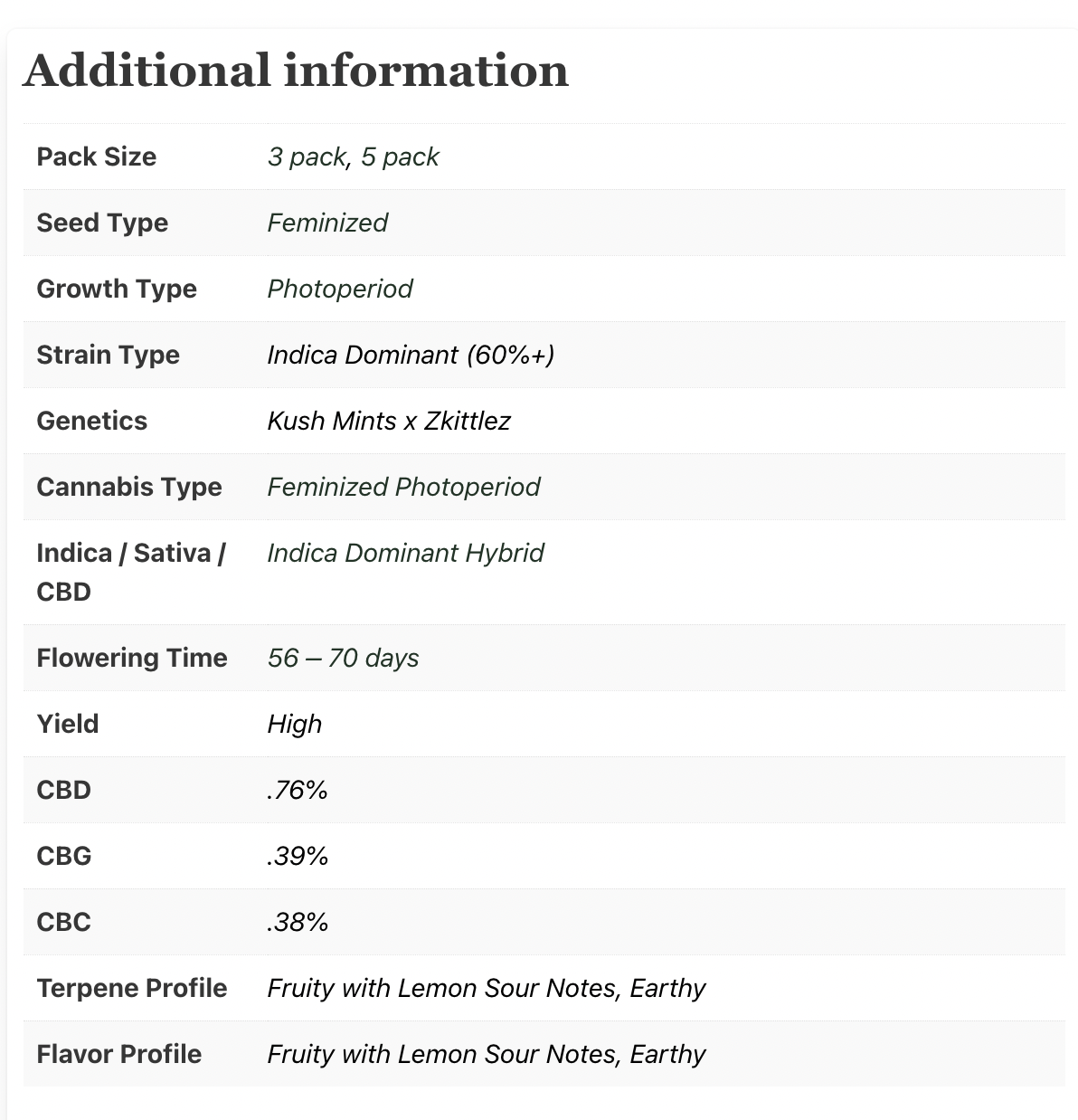Click the Indica Dominant (60%+) value
Image resolution: width=1078 pixels, height=1120 pixels.
pos(411,355)
